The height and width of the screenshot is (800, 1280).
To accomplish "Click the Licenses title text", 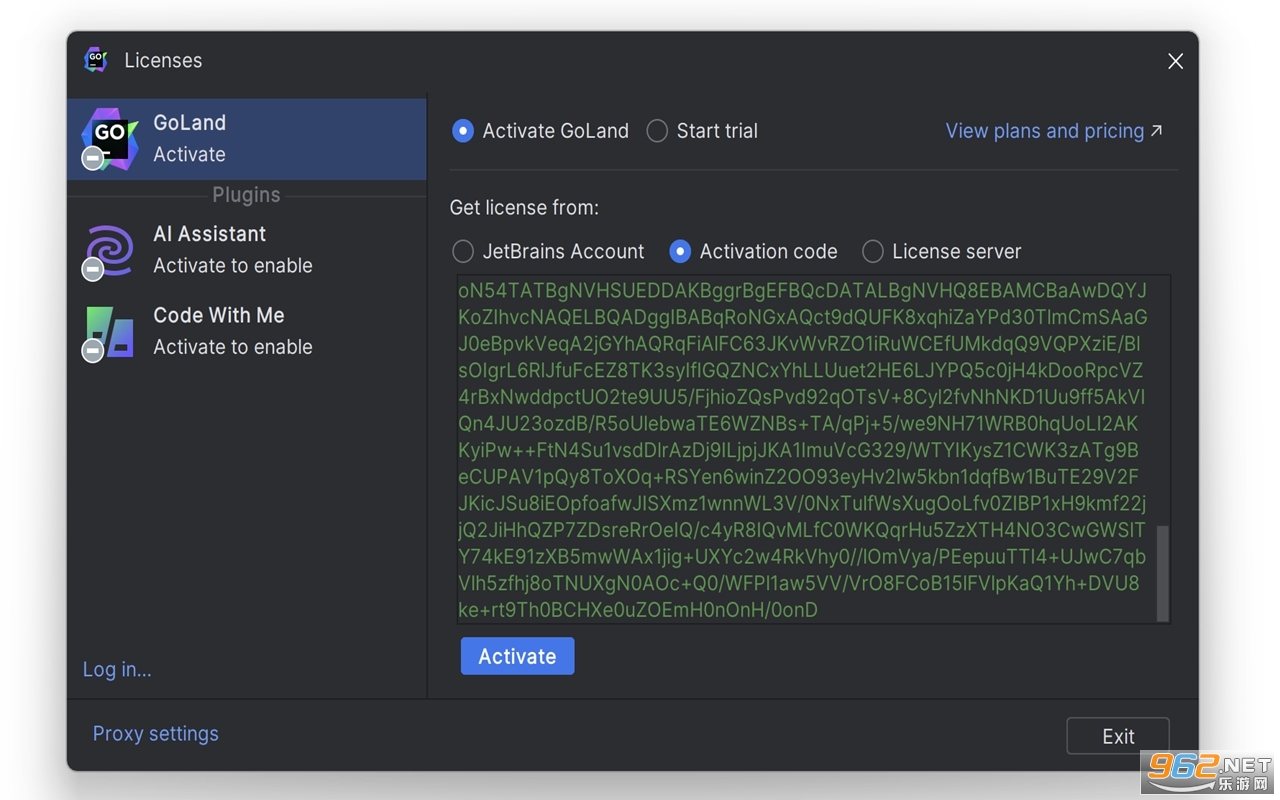I will pos(163,60).
